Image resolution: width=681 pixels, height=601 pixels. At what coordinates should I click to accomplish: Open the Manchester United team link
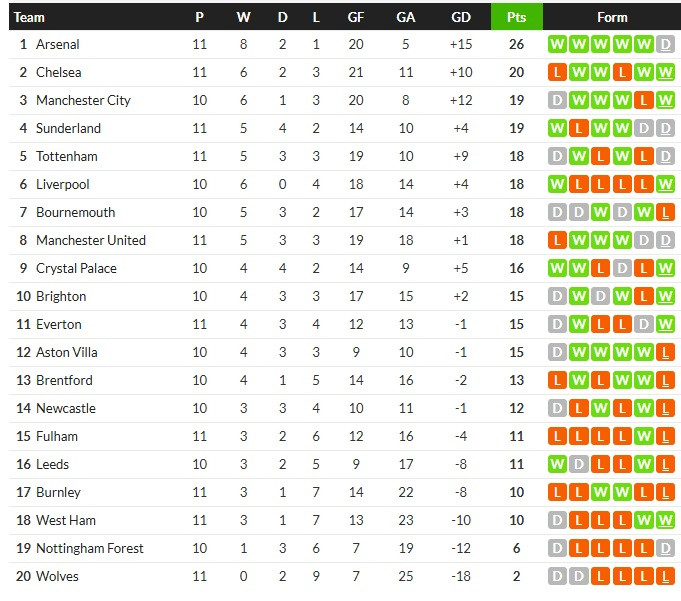90,240
